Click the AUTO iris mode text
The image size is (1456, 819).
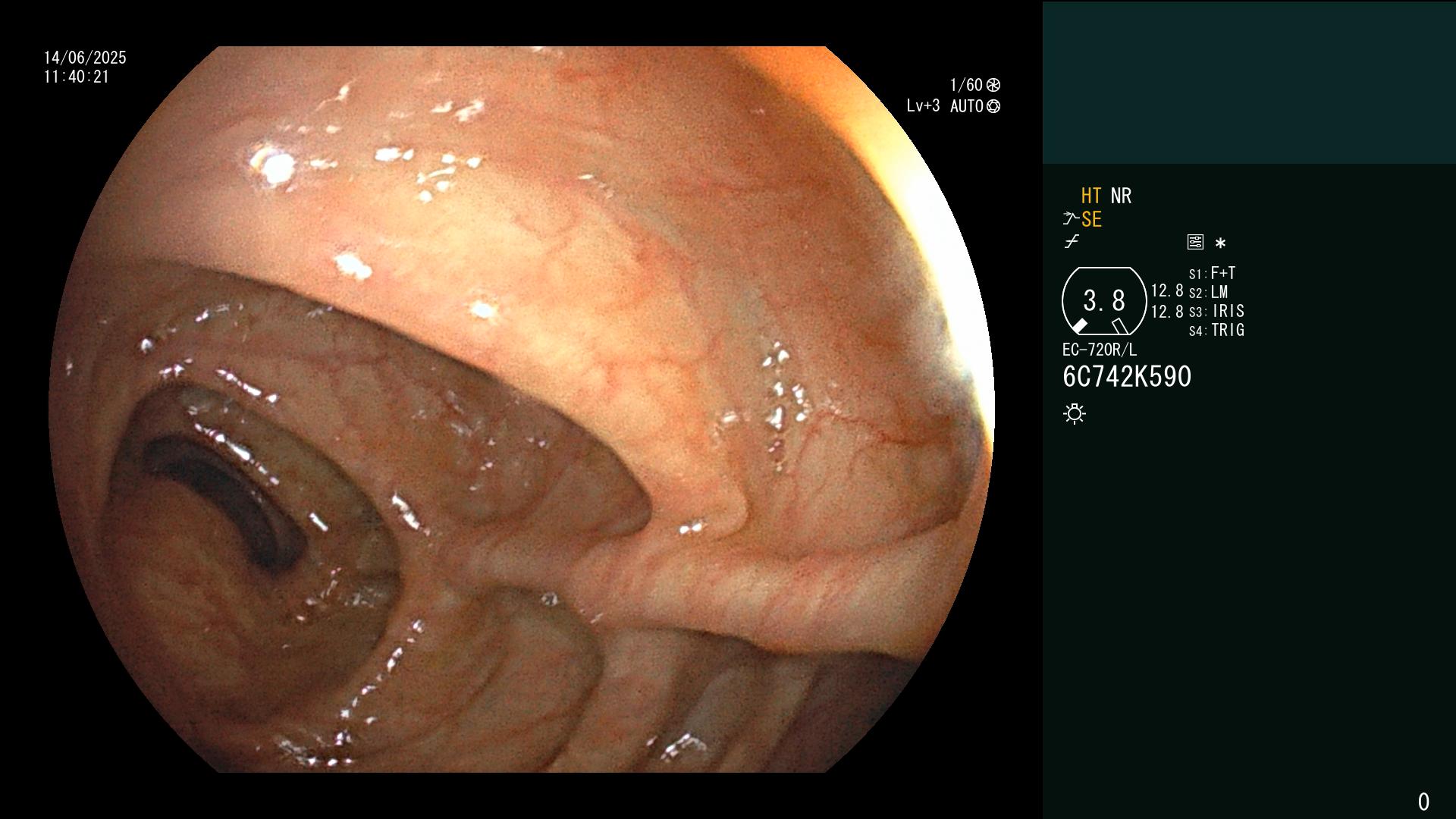coord(967,106)
